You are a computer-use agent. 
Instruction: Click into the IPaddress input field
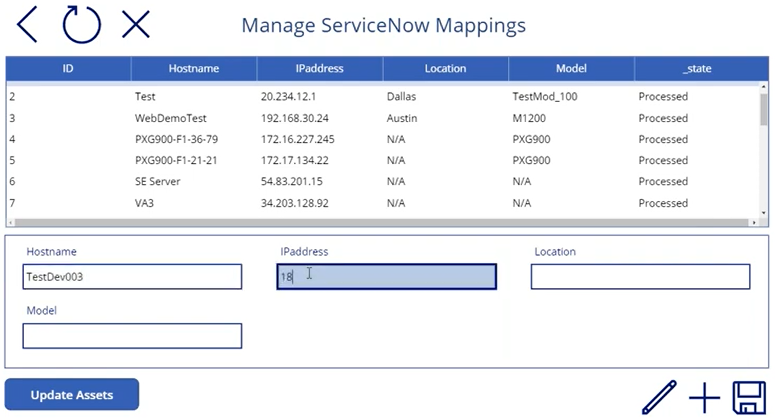[387, 277]
